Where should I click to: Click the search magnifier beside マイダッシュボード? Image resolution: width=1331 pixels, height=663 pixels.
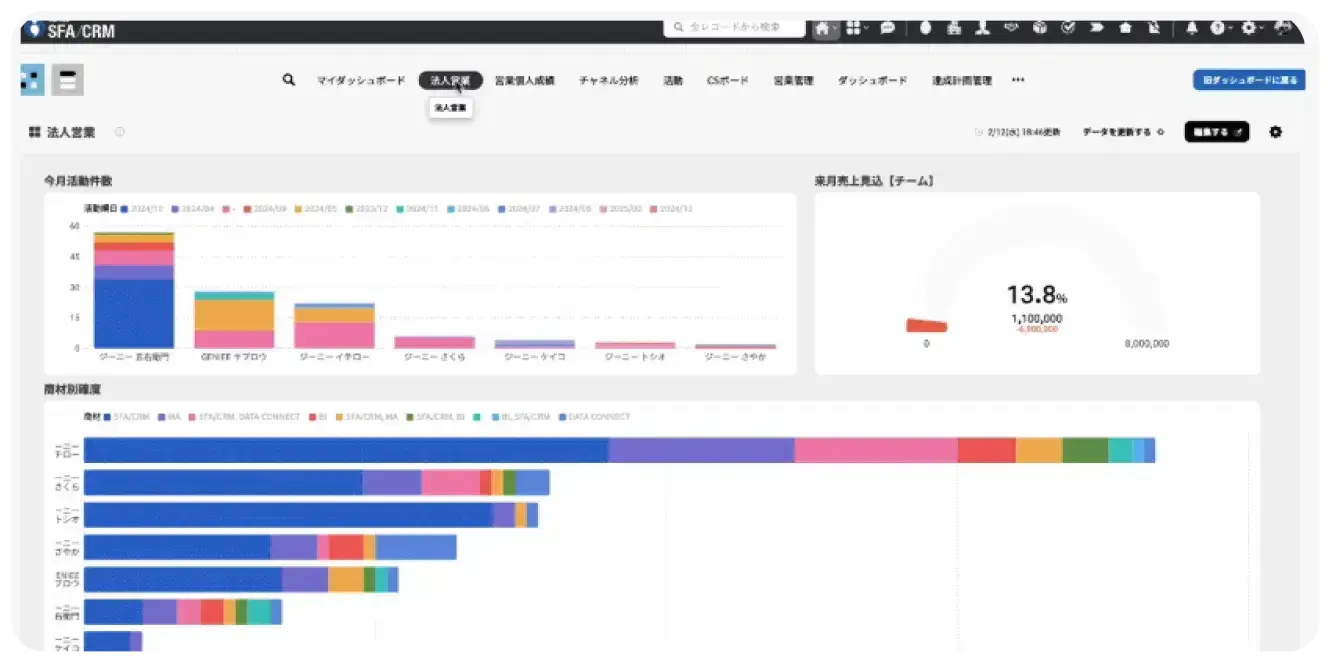[x=289, y=80]
